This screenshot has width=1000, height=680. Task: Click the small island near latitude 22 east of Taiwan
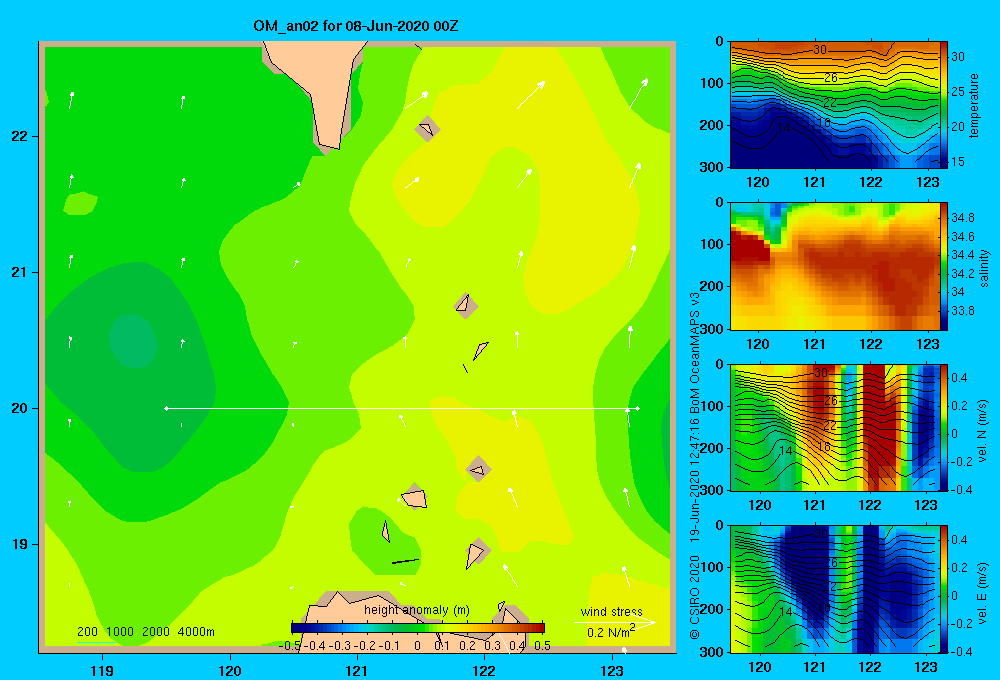[427, 129]
